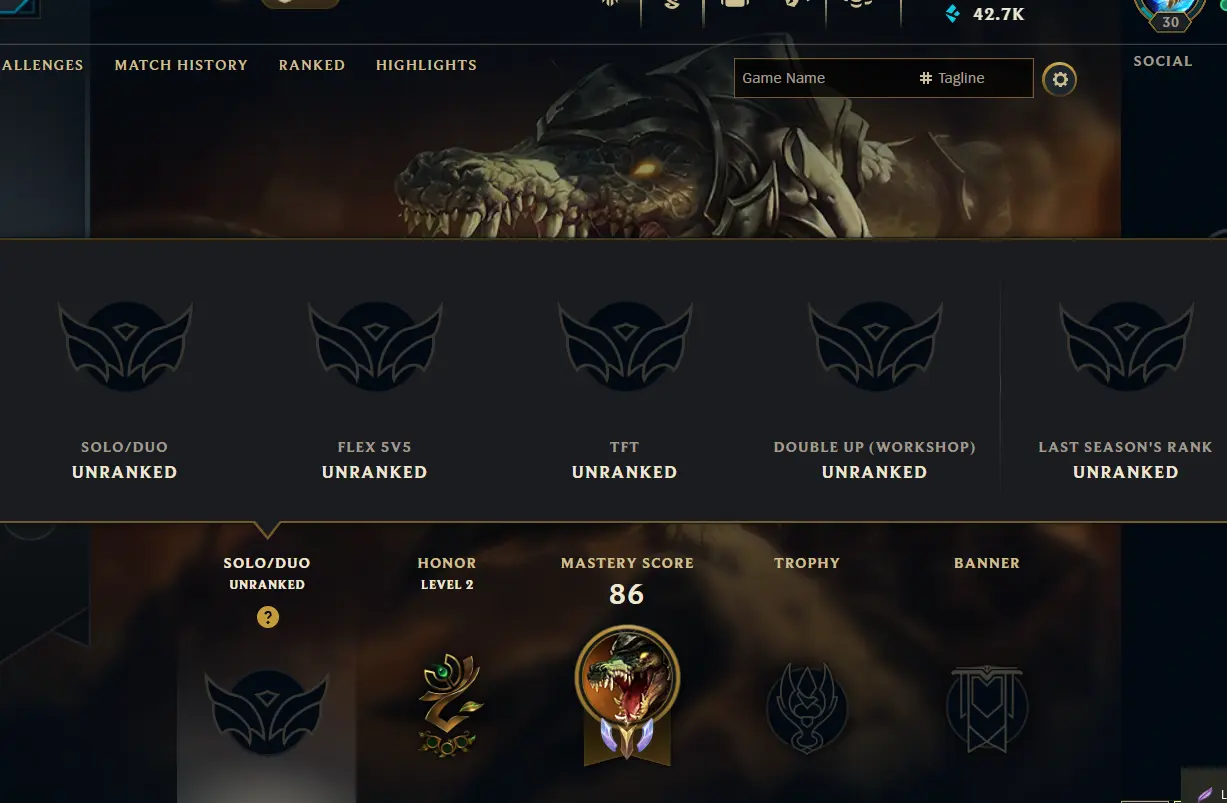Open profile settings gear icon
Image resolution: width=1227 pixels, height=803 pixels.
[x=1059, y=79]
